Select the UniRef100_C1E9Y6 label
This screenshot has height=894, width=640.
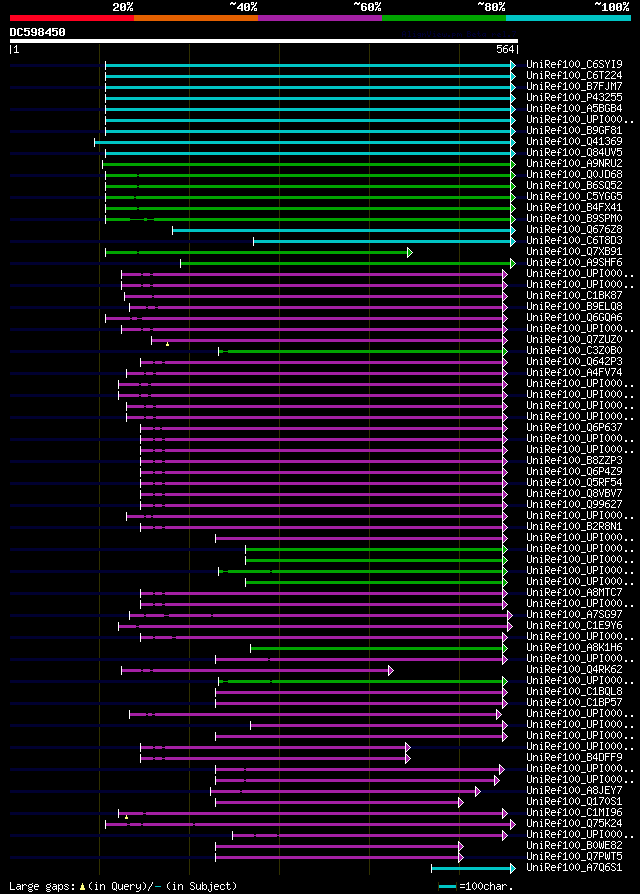point(574,625)
